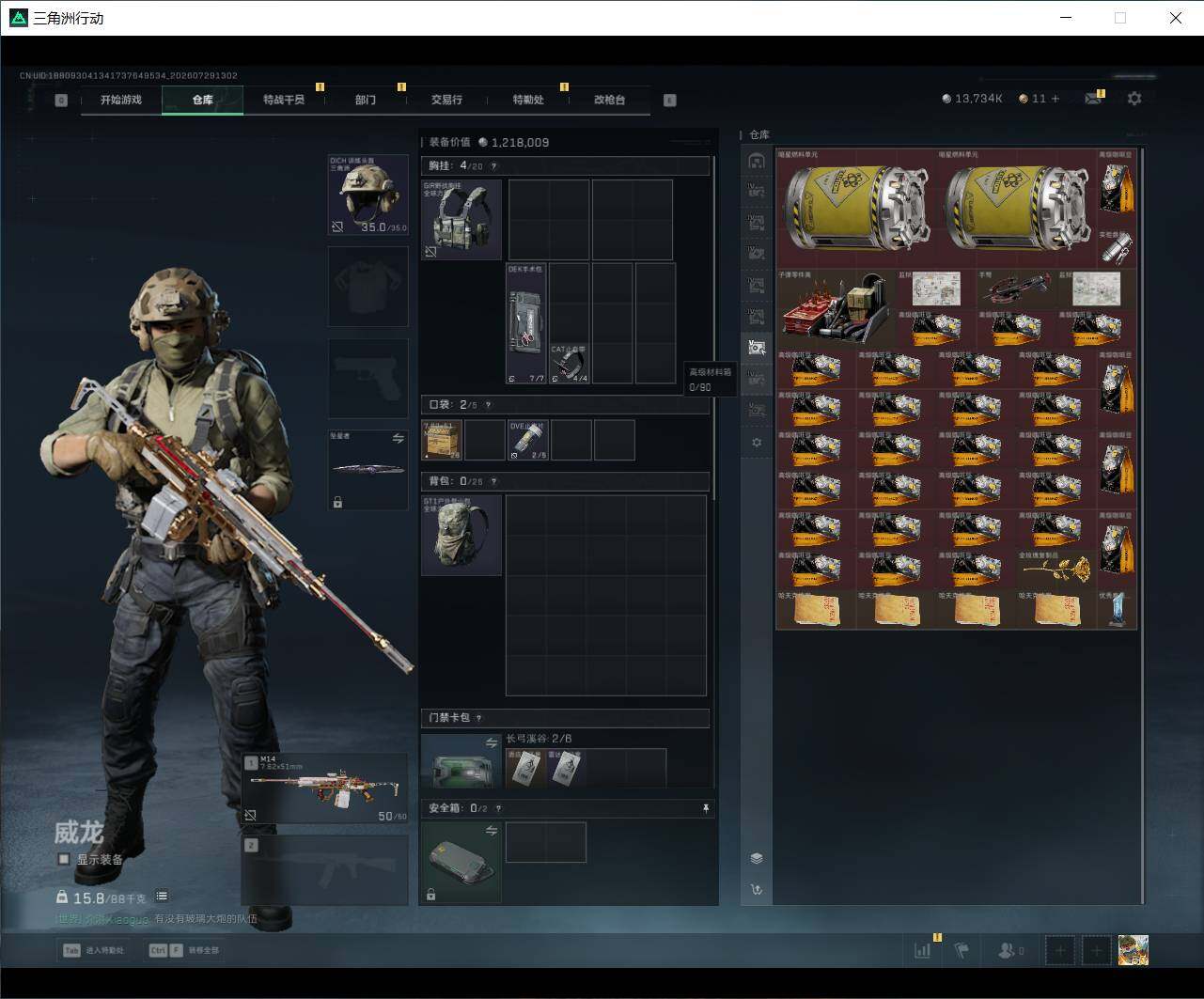The width and height of the screenshot is (1204, 999).
Task: Click the empty weapon slot 2
Action: point(325,870)
